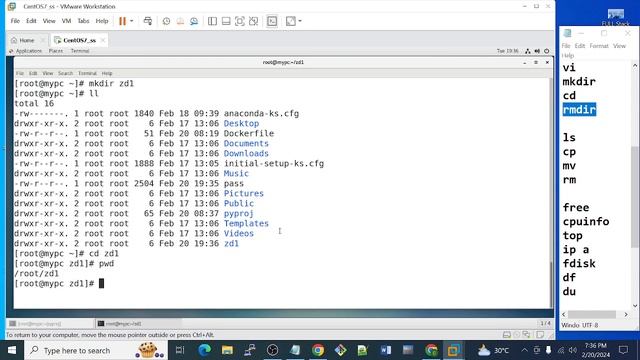This screenshot has height=360, width=640.
Task: Click the Dockerfile entry in the listing
Action: [249, 133]
